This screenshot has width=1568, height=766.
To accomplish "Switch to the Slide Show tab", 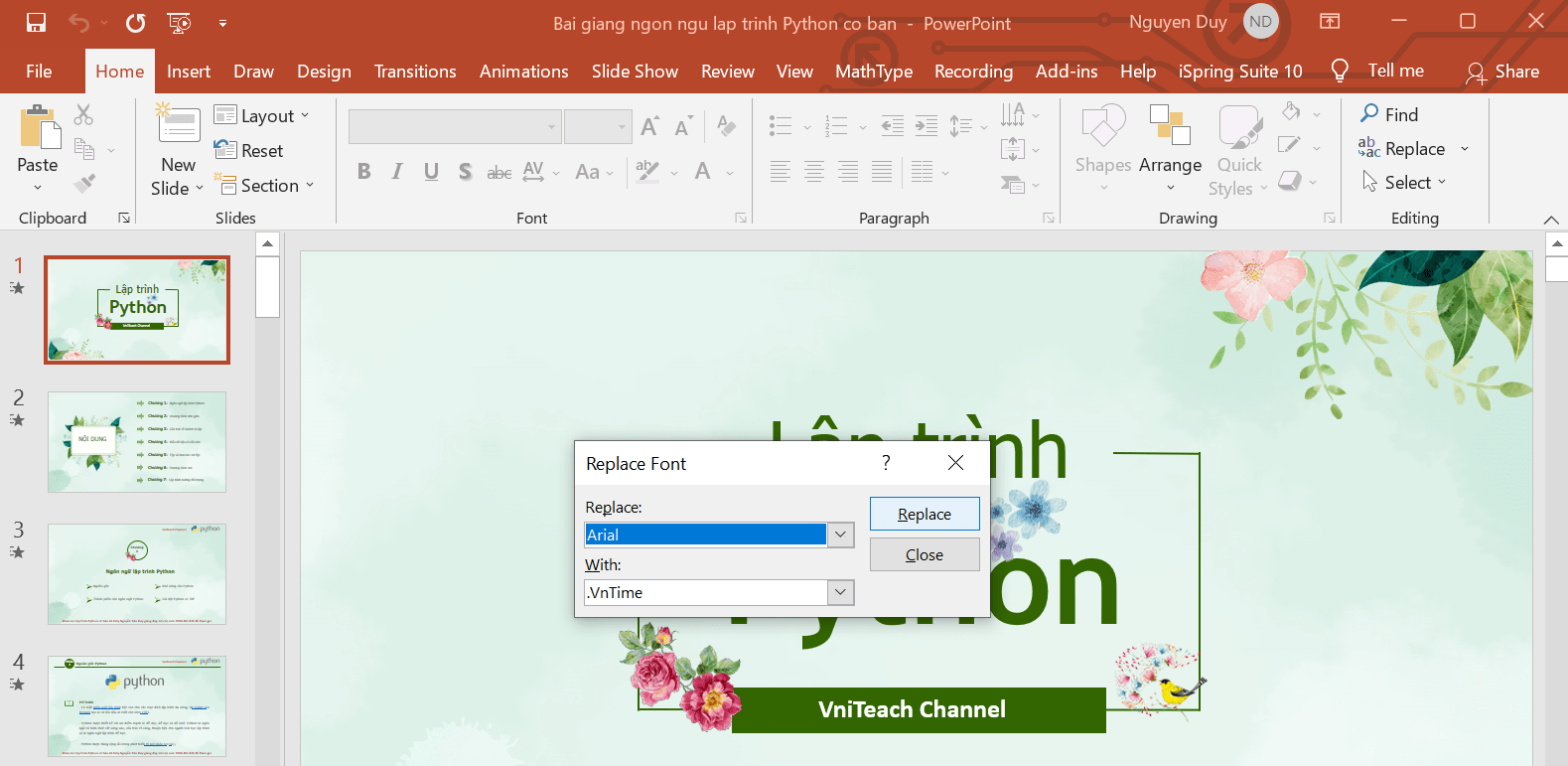I will click(635, 71).
